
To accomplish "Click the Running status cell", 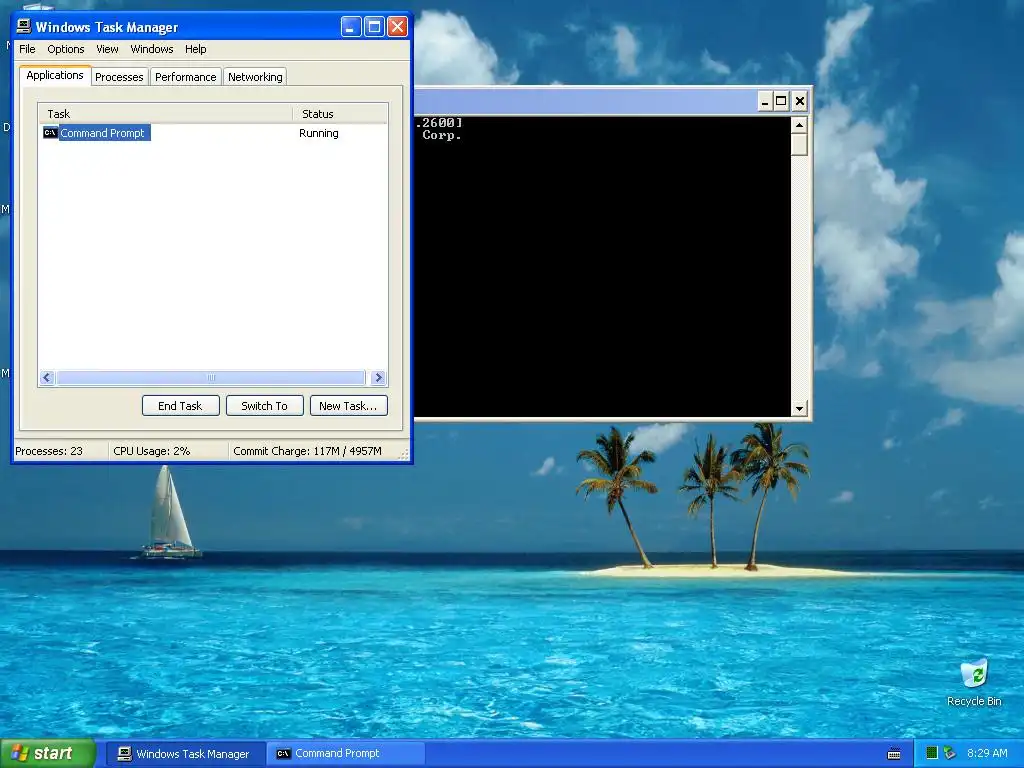I will (x=319, y=133).
